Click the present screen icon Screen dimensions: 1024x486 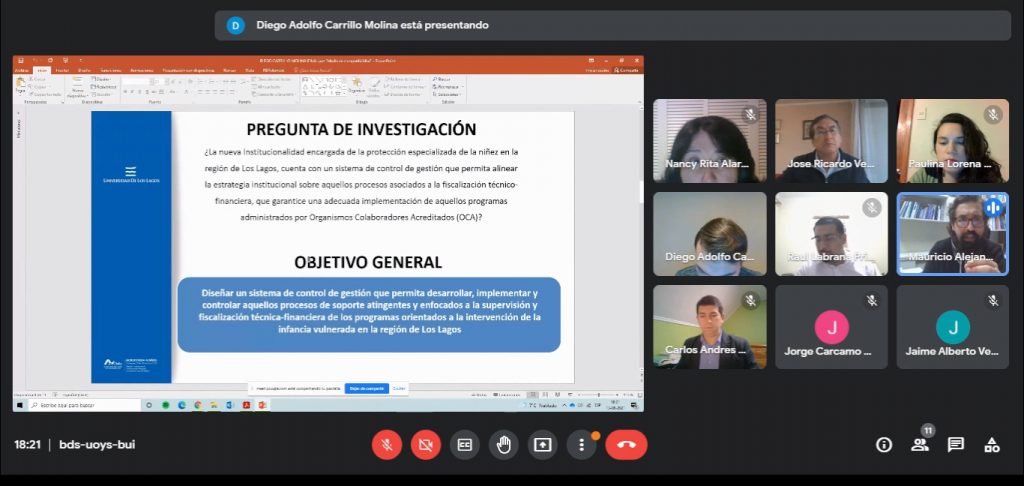coord(542,445)
